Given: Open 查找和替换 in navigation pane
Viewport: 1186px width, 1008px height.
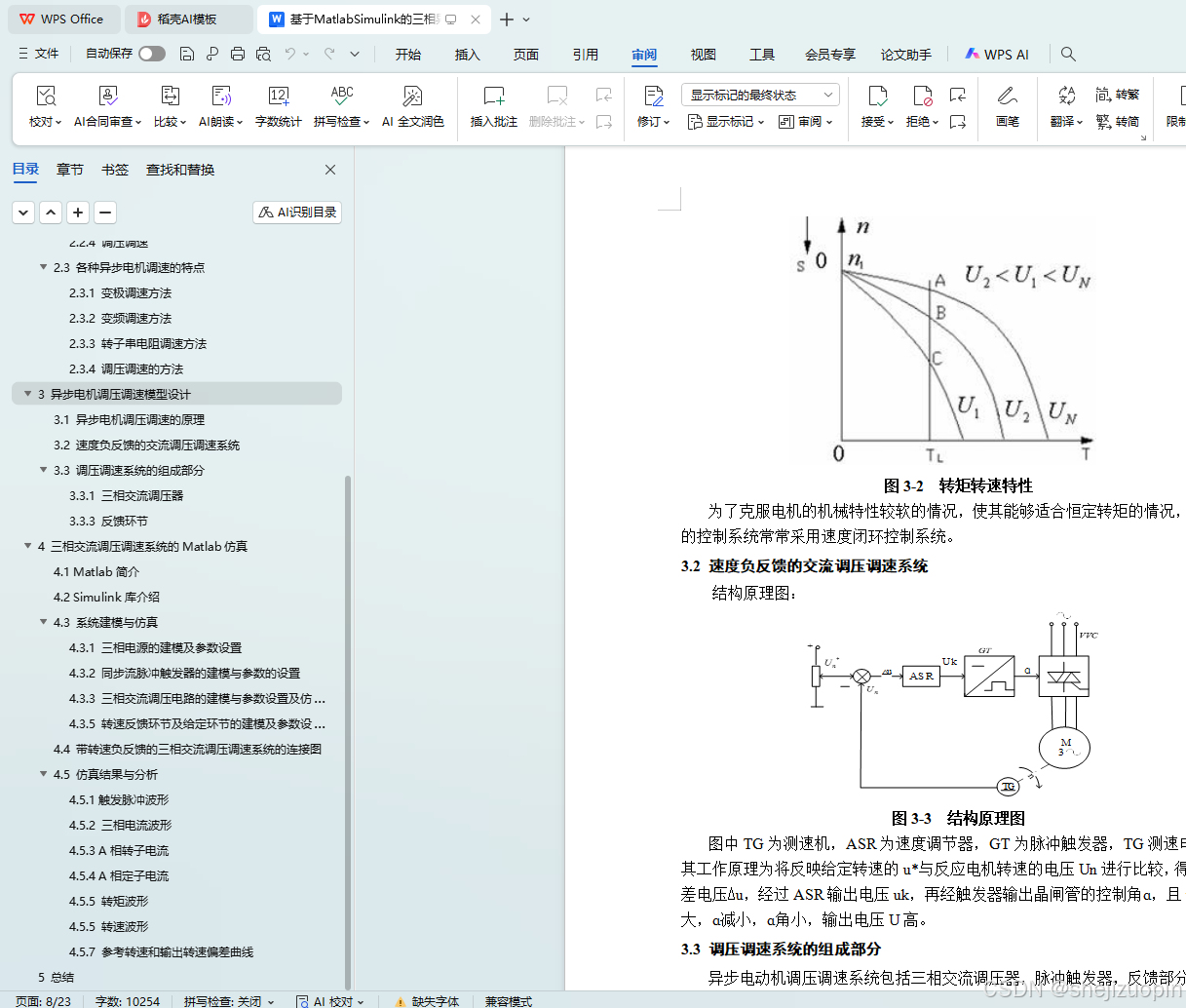Looking at the screenshot, I should point(180,170).
